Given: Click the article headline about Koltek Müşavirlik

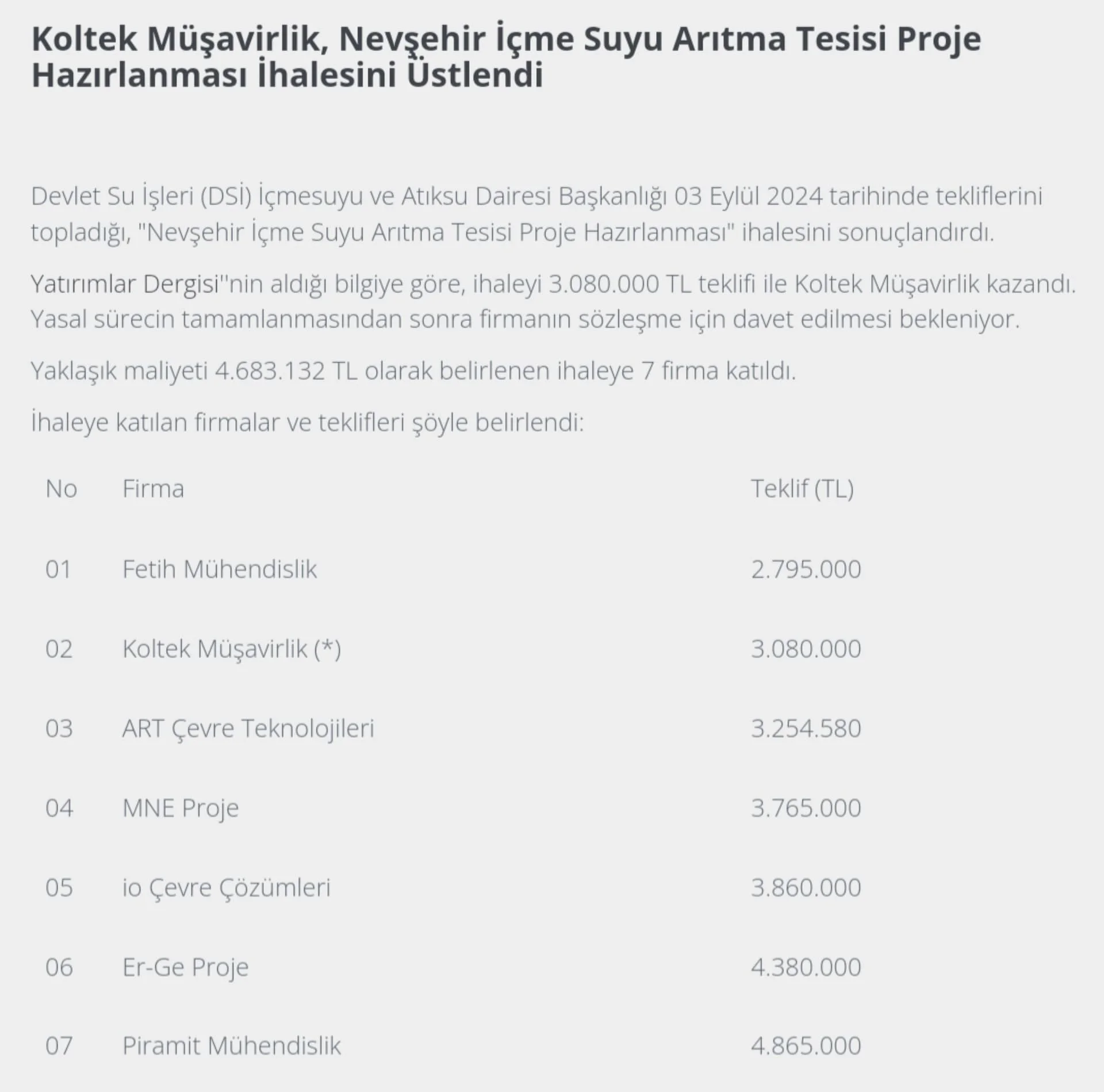Looking at the screenshot, I should coord(506,56).
